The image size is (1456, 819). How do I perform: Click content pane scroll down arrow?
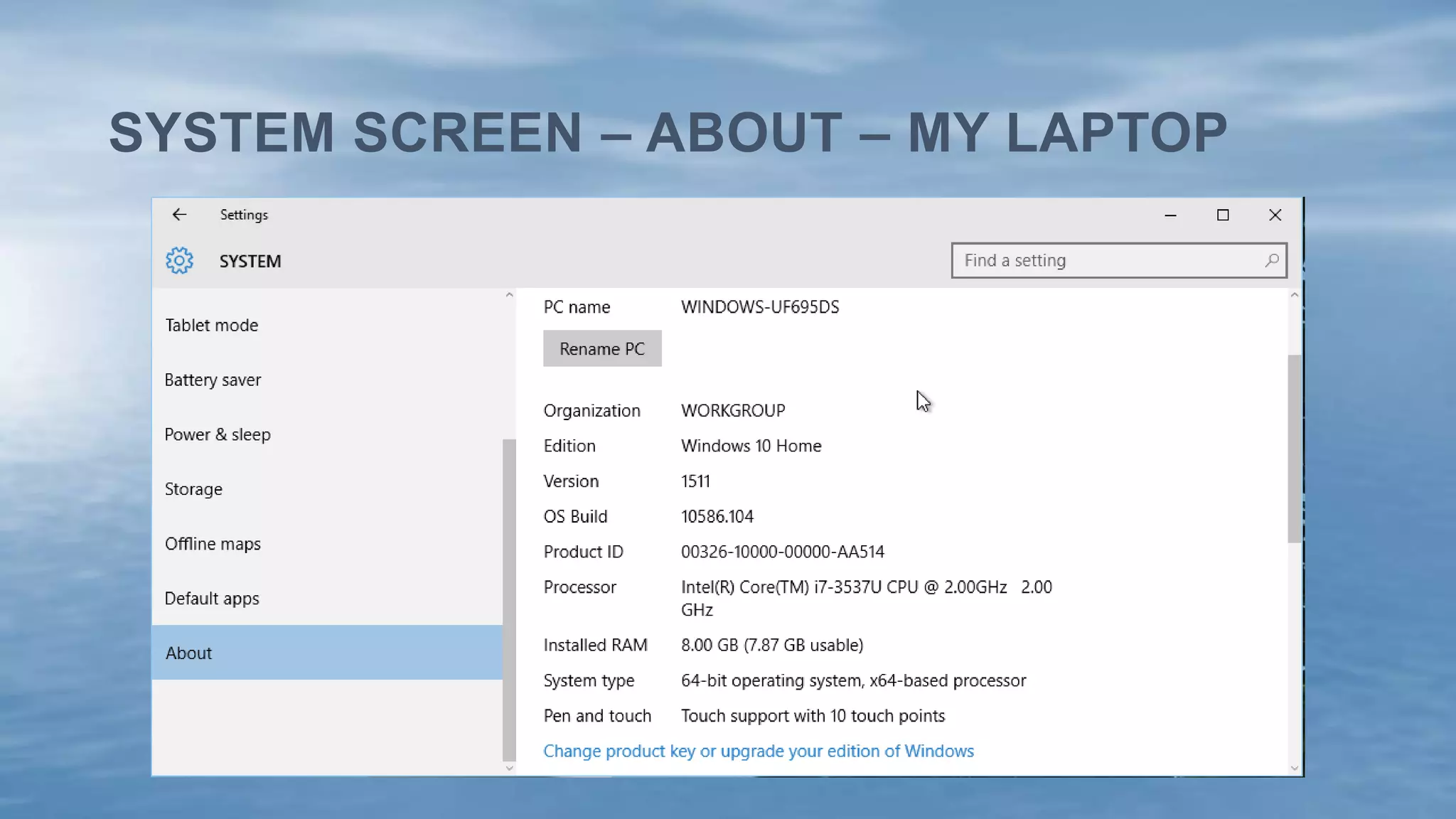pyautogui.click(x=1295, y=768)
